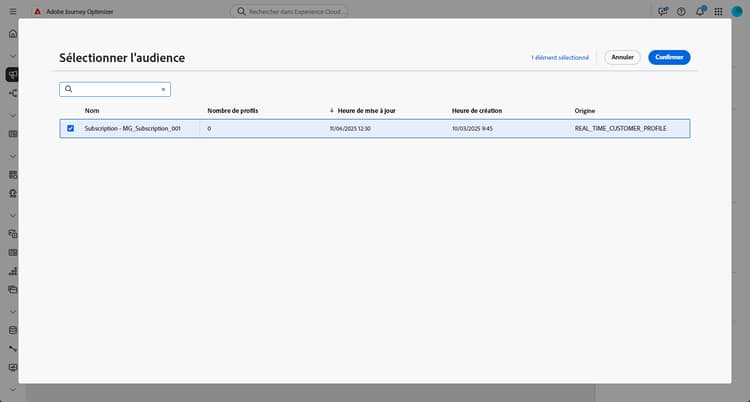Click the update date 11/06/2025 12:30
The image size is (750, 402).
coord(350,128)
